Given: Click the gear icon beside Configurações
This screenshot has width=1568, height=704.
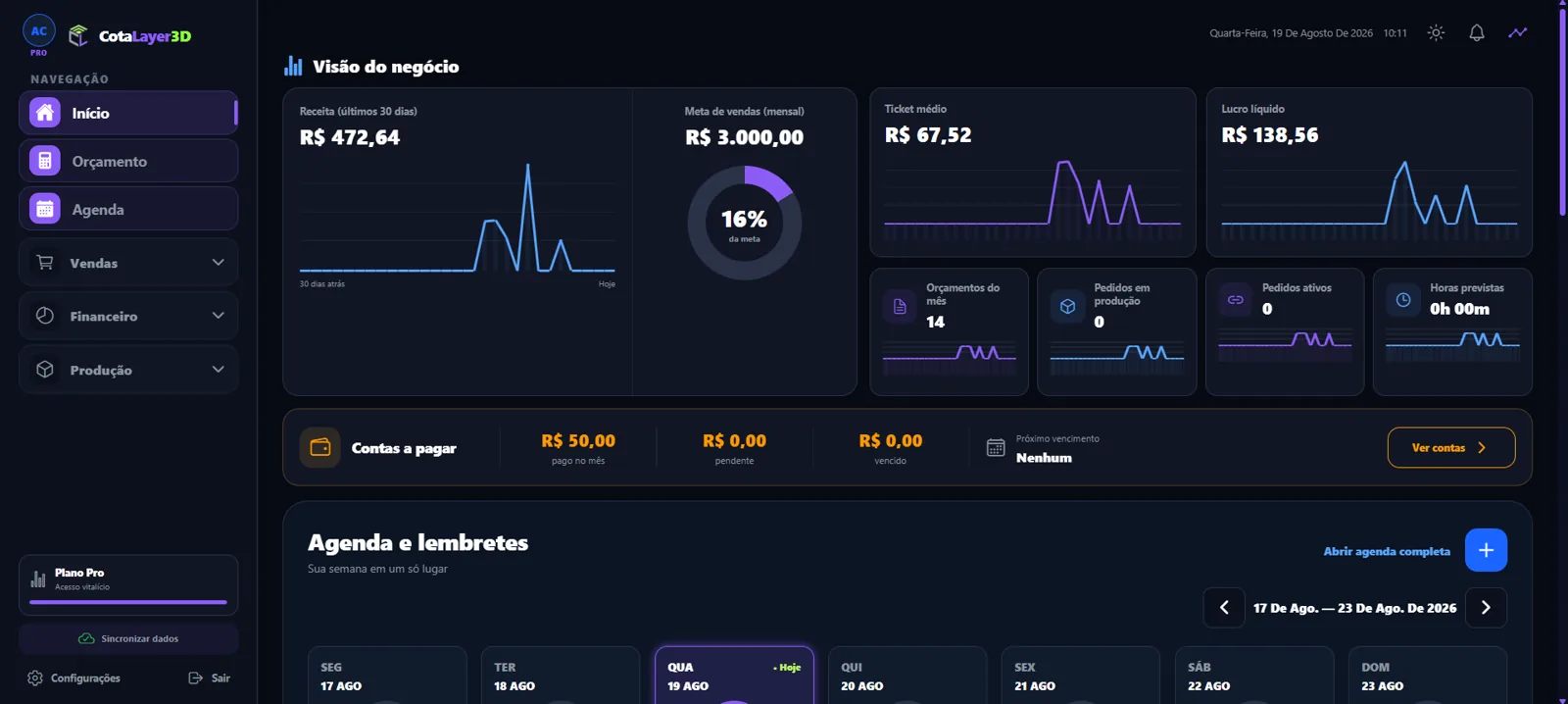Looking at the screenshot, I should click(35, 678).
